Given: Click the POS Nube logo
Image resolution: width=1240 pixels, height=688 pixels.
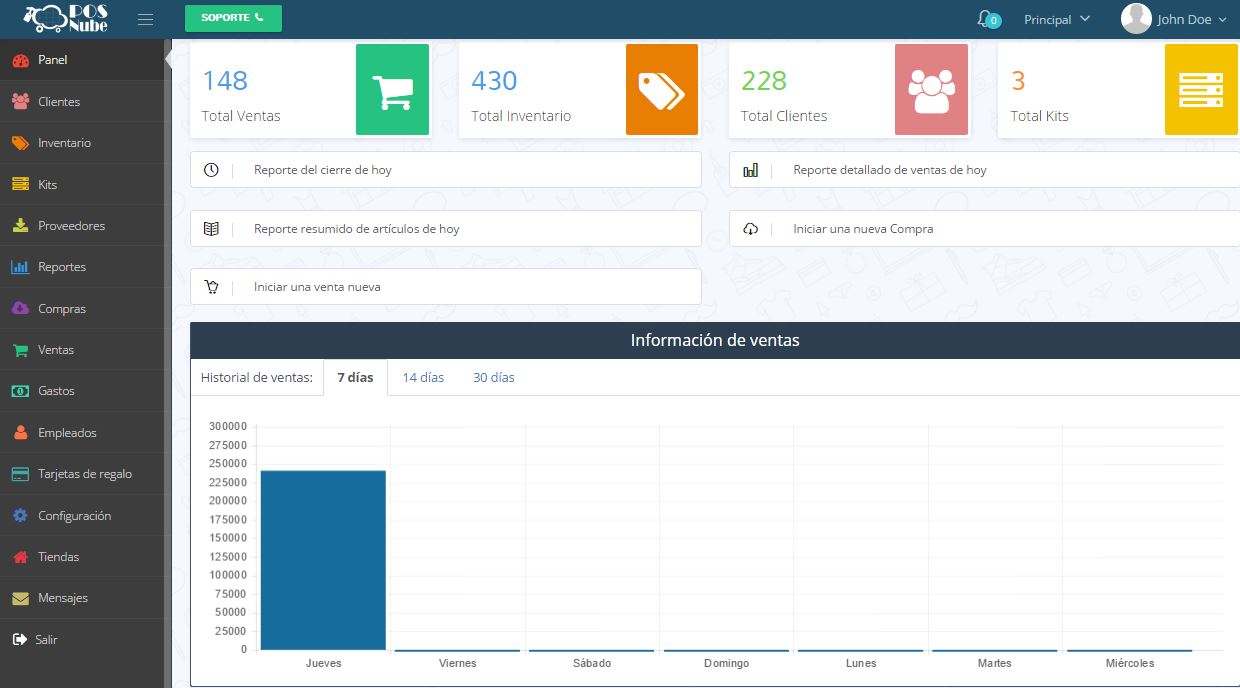Looking at the screenshot, I should pos(66,19).
